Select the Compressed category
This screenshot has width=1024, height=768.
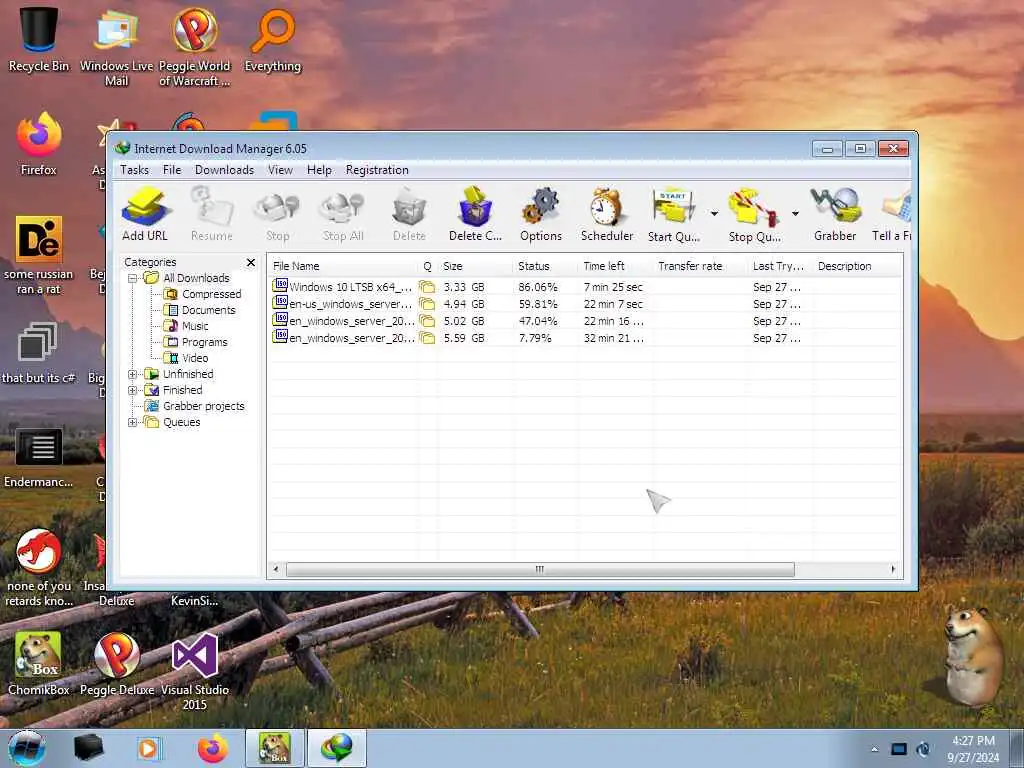(x=202, y=294)
